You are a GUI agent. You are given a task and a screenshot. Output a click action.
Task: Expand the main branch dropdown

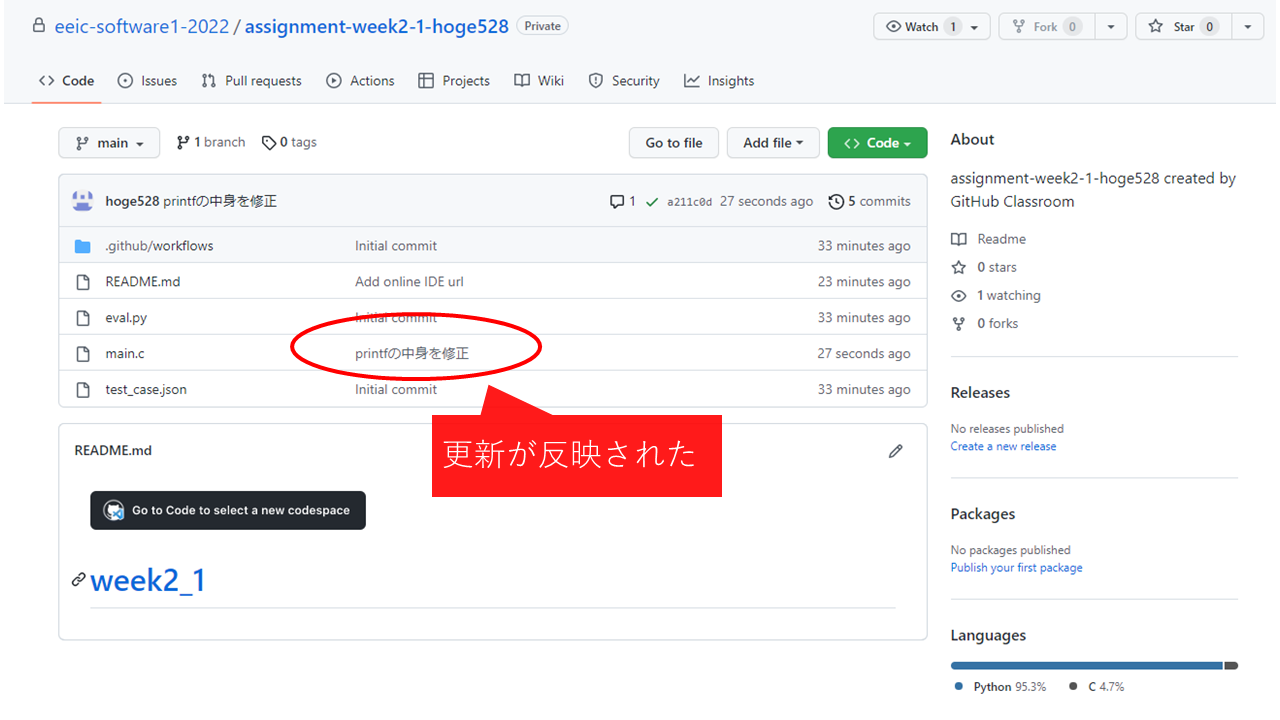click(109, 143)
